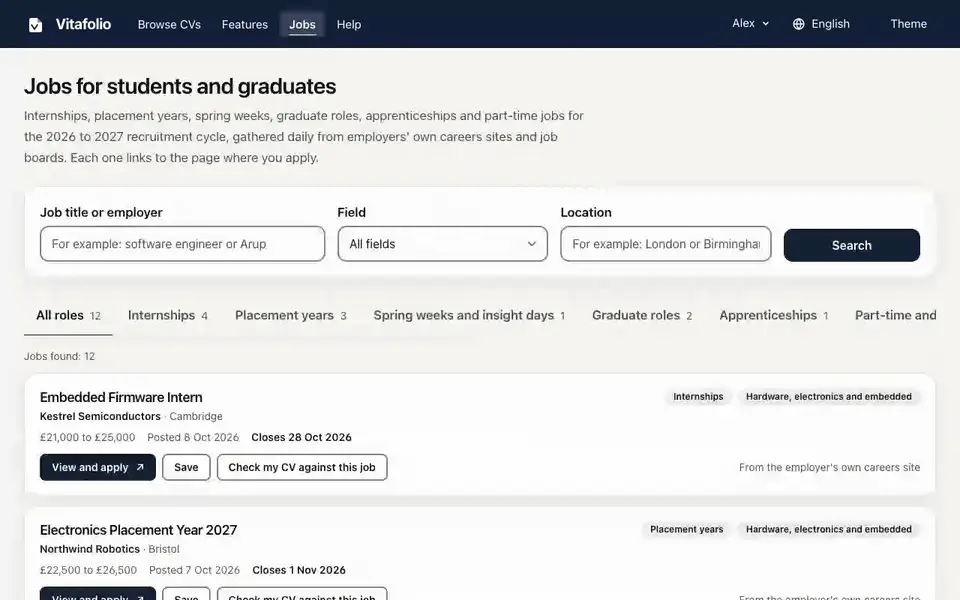960x600 pixels.
Task: Focus the Job title or employer field
Action: pos(182,244)
